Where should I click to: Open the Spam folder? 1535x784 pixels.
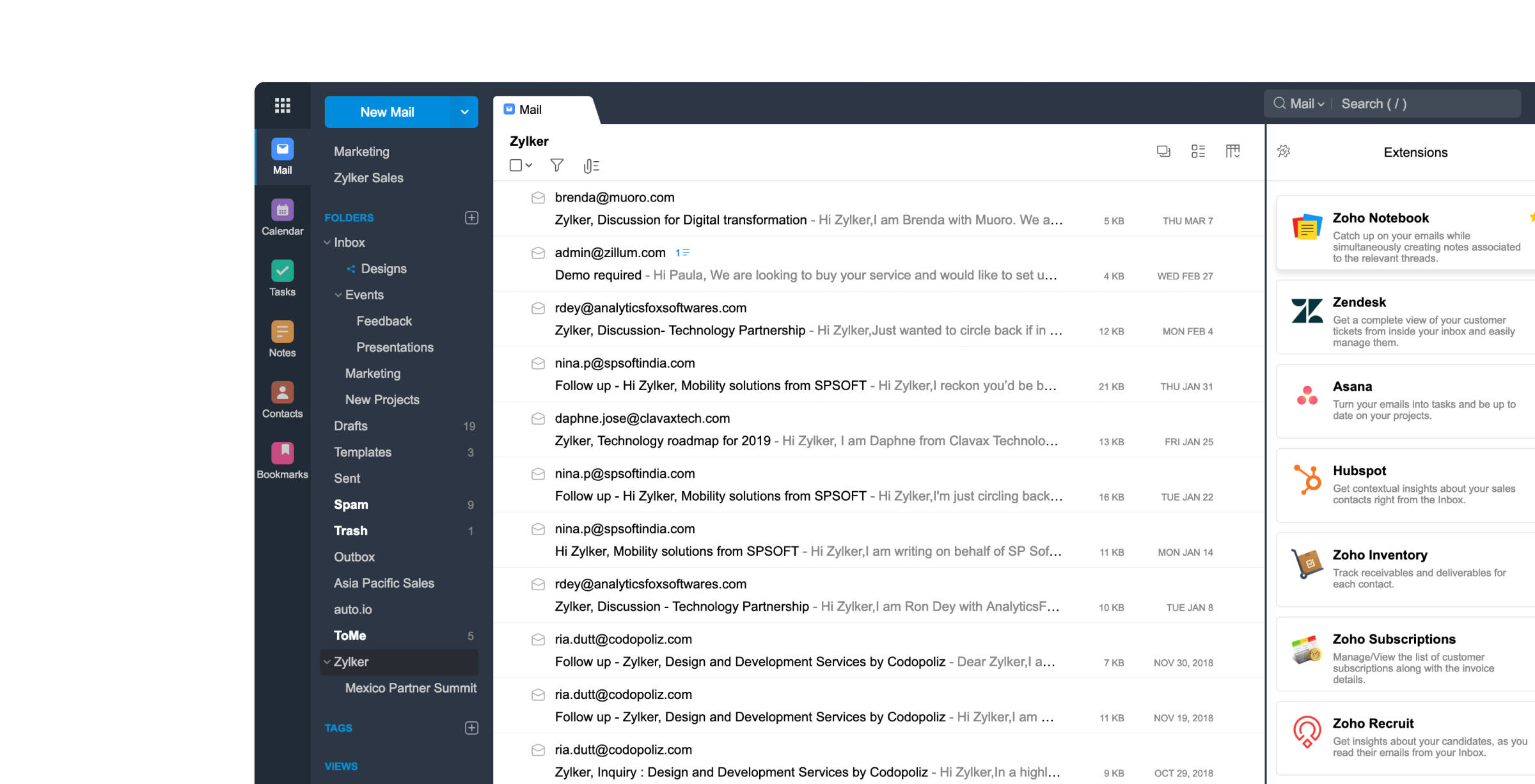pos(350,505)
